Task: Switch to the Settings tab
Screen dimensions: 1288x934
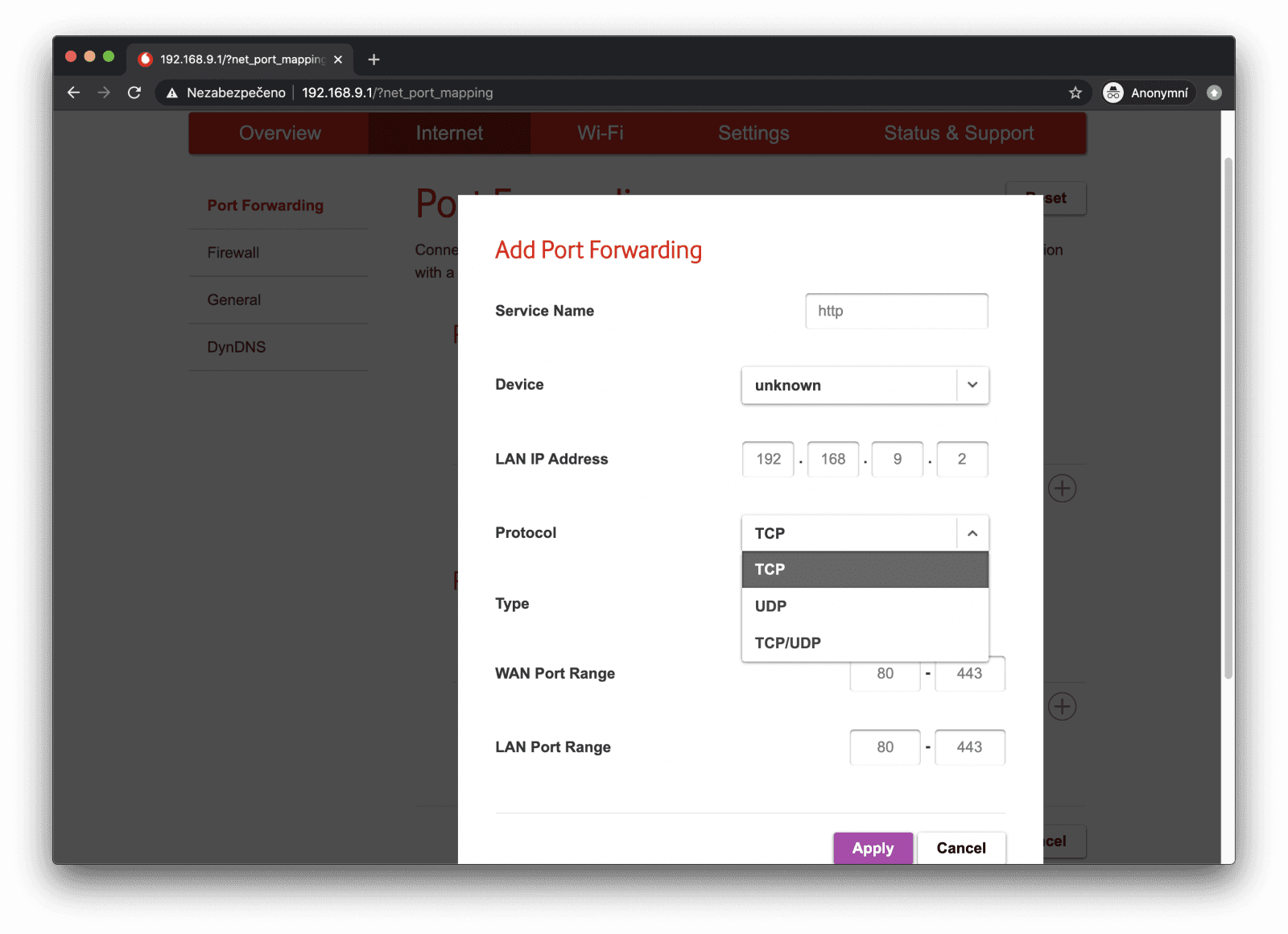Action: (753, 133)
